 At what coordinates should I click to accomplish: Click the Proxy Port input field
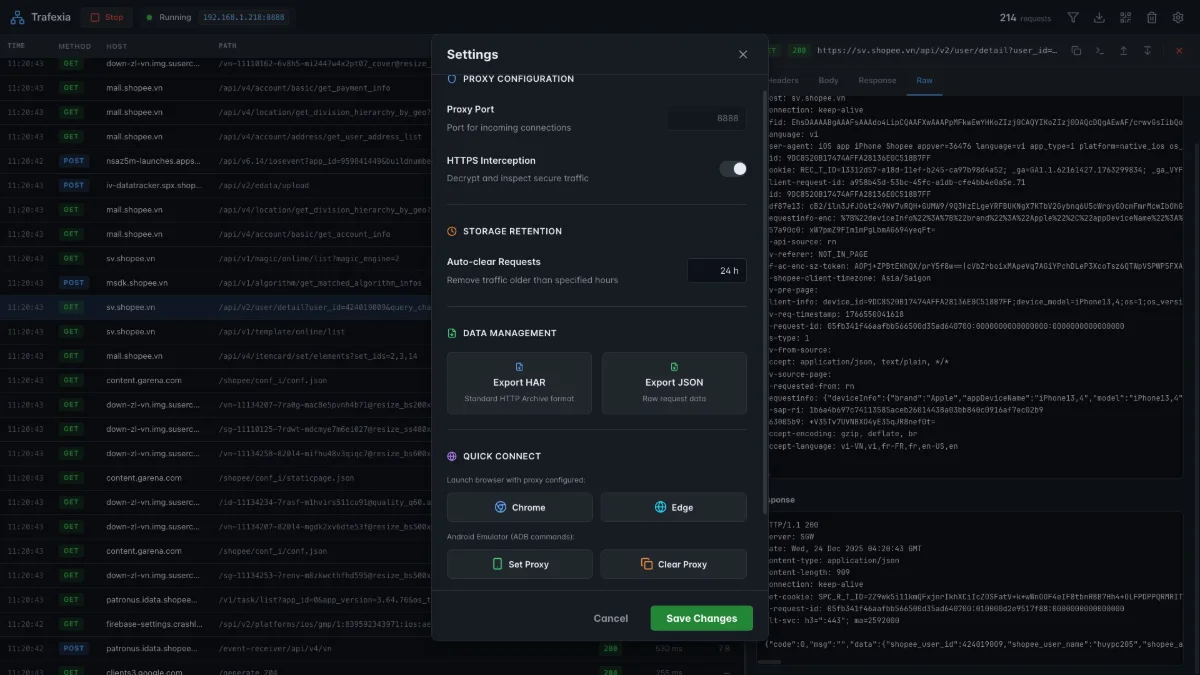click(706, 117)
